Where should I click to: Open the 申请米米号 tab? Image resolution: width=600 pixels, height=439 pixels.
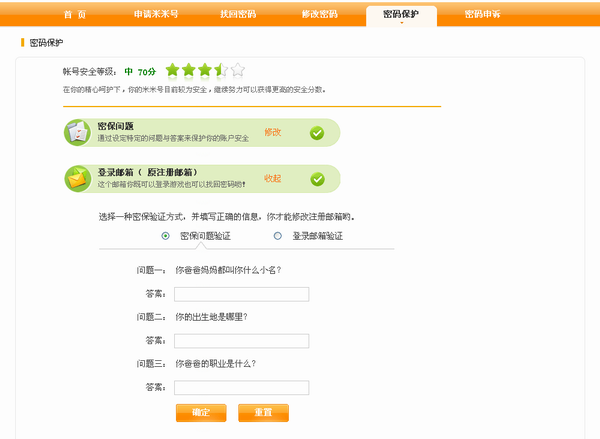pyautogui.click(x=154, y=15)
